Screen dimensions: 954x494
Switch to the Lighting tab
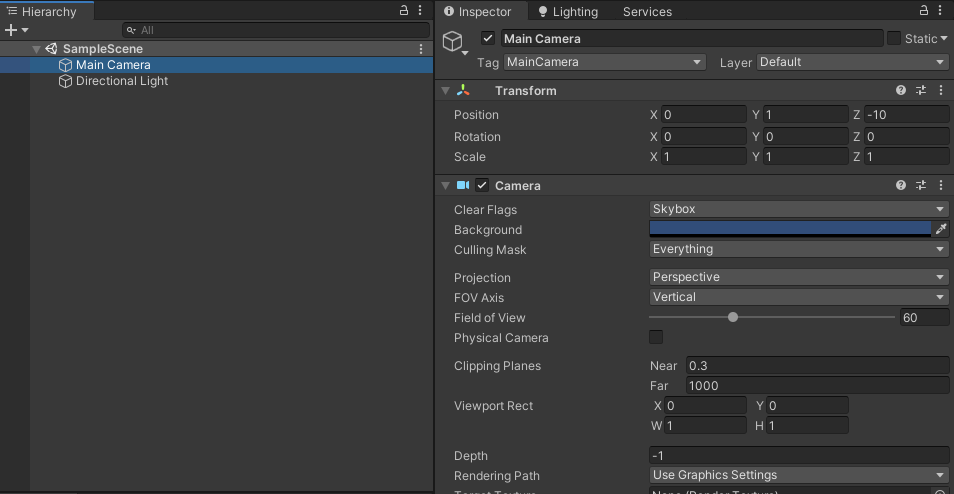coord(568,12)
